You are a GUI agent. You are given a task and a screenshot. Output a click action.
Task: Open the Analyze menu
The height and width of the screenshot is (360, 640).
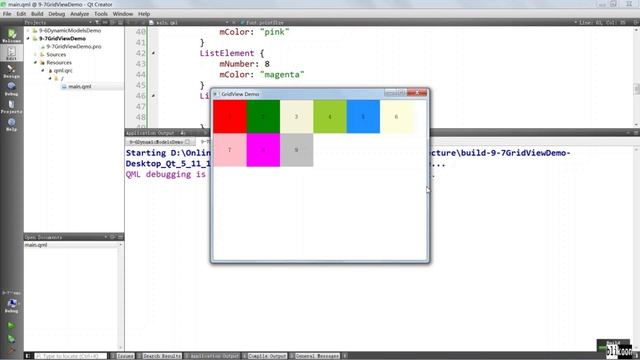click(80, 14)
